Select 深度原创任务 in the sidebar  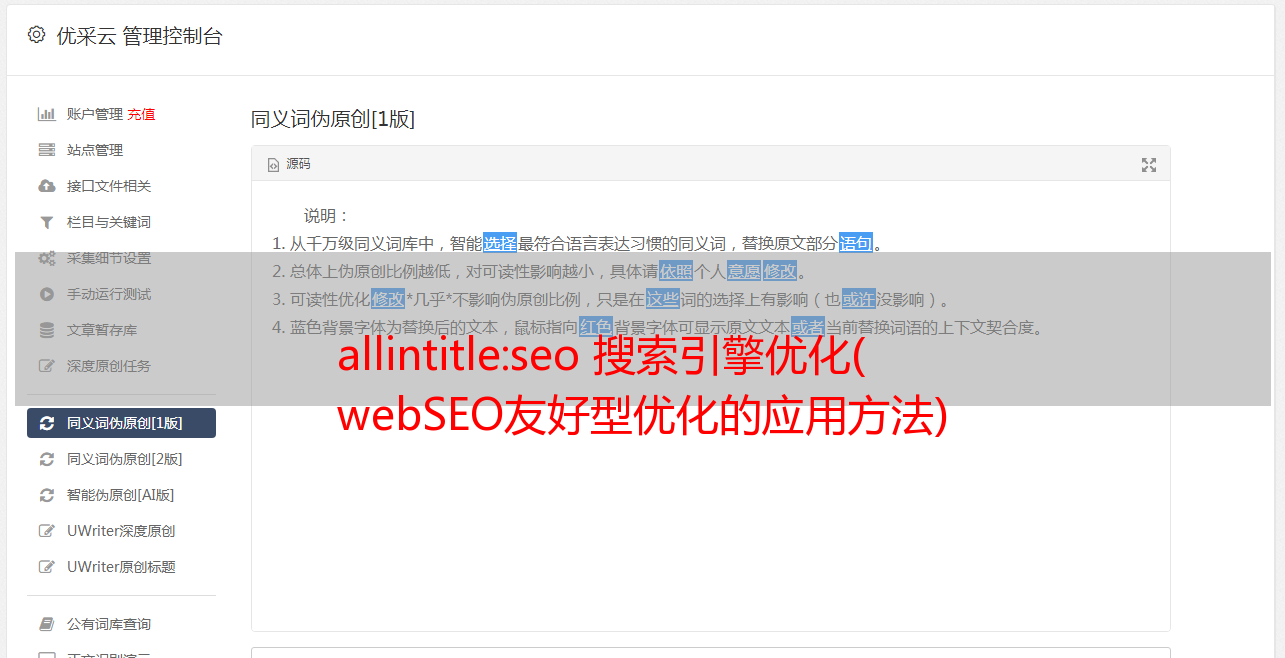click(x=121, y=366)
